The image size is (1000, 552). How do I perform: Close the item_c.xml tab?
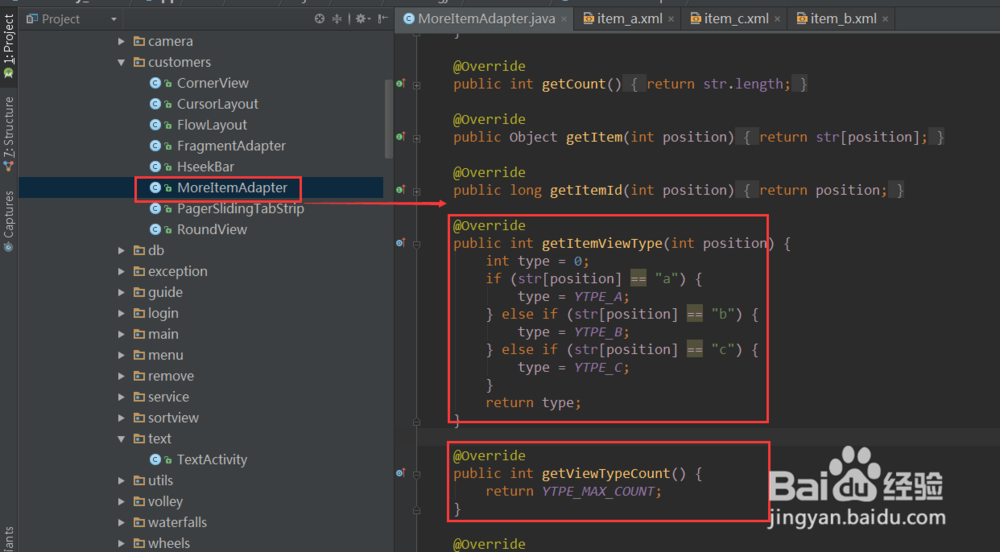(777, 19)
